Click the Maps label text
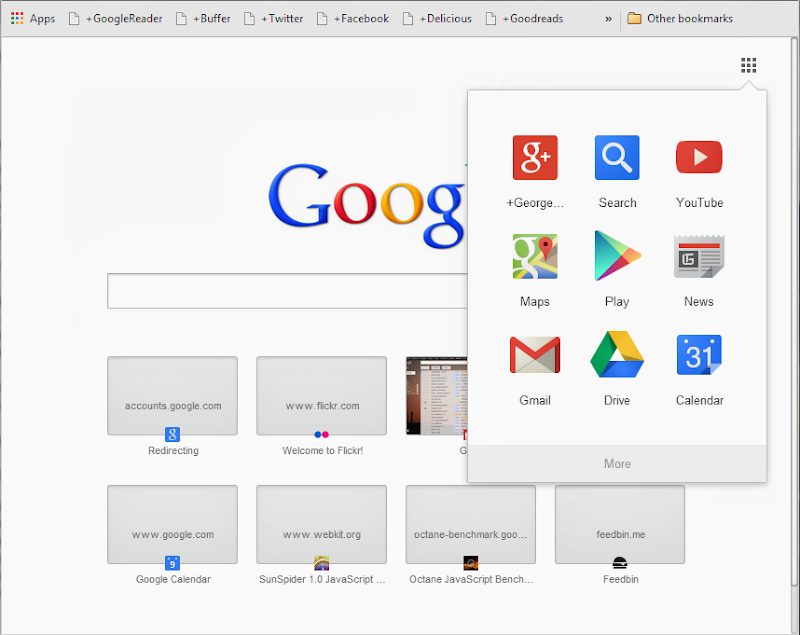This screenshot has width=800, height=635. coord(535,302)
